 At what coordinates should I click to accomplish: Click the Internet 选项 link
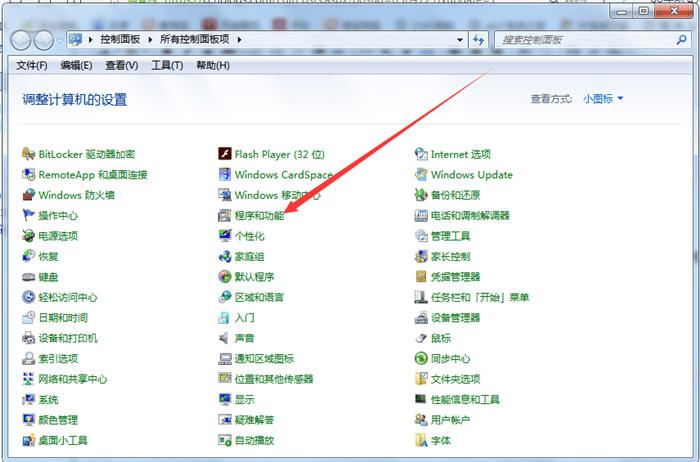tap(461, 154)
